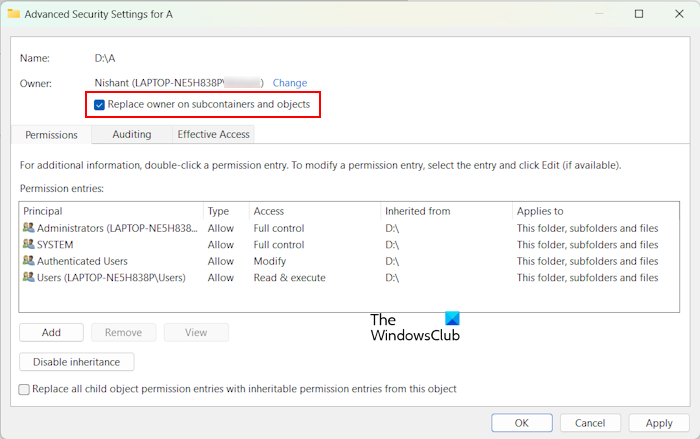
Task: Maximize the Advanced Security Settings window
Action: click(639, 14)
